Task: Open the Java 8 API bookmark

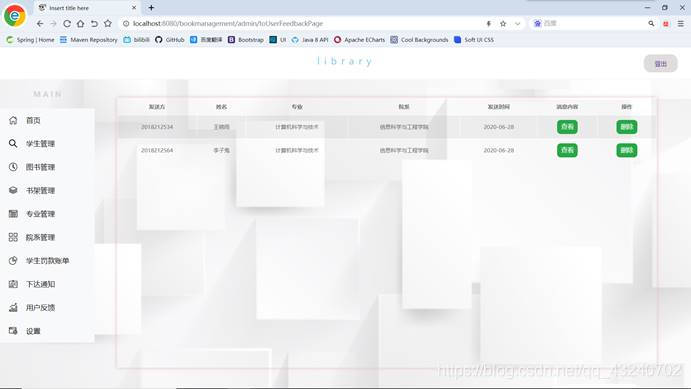Action: tap(310, 40)
